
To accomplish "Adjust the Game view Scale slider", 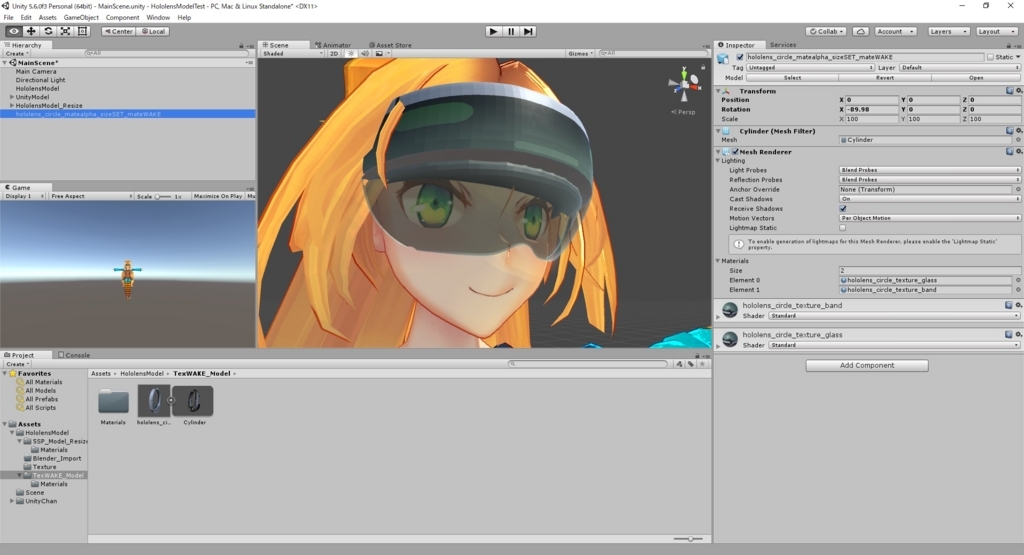I will tap(162, 196).
